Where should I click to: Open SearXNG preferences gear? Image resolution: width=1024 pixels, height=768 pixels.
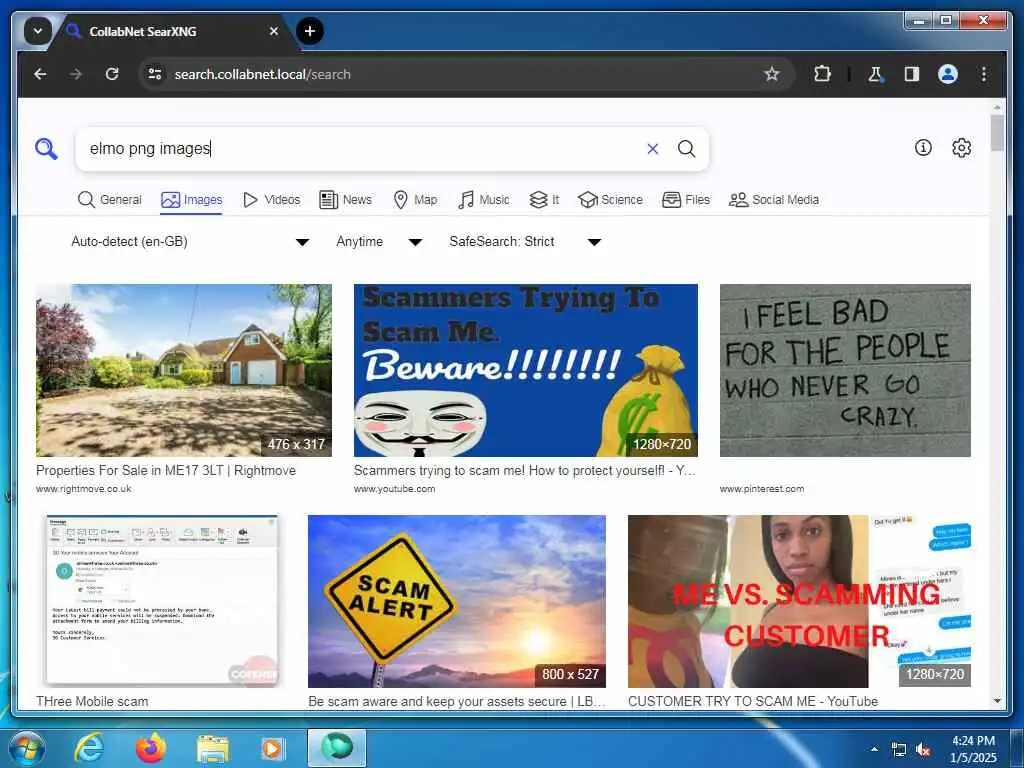click(x=961, y=148)
